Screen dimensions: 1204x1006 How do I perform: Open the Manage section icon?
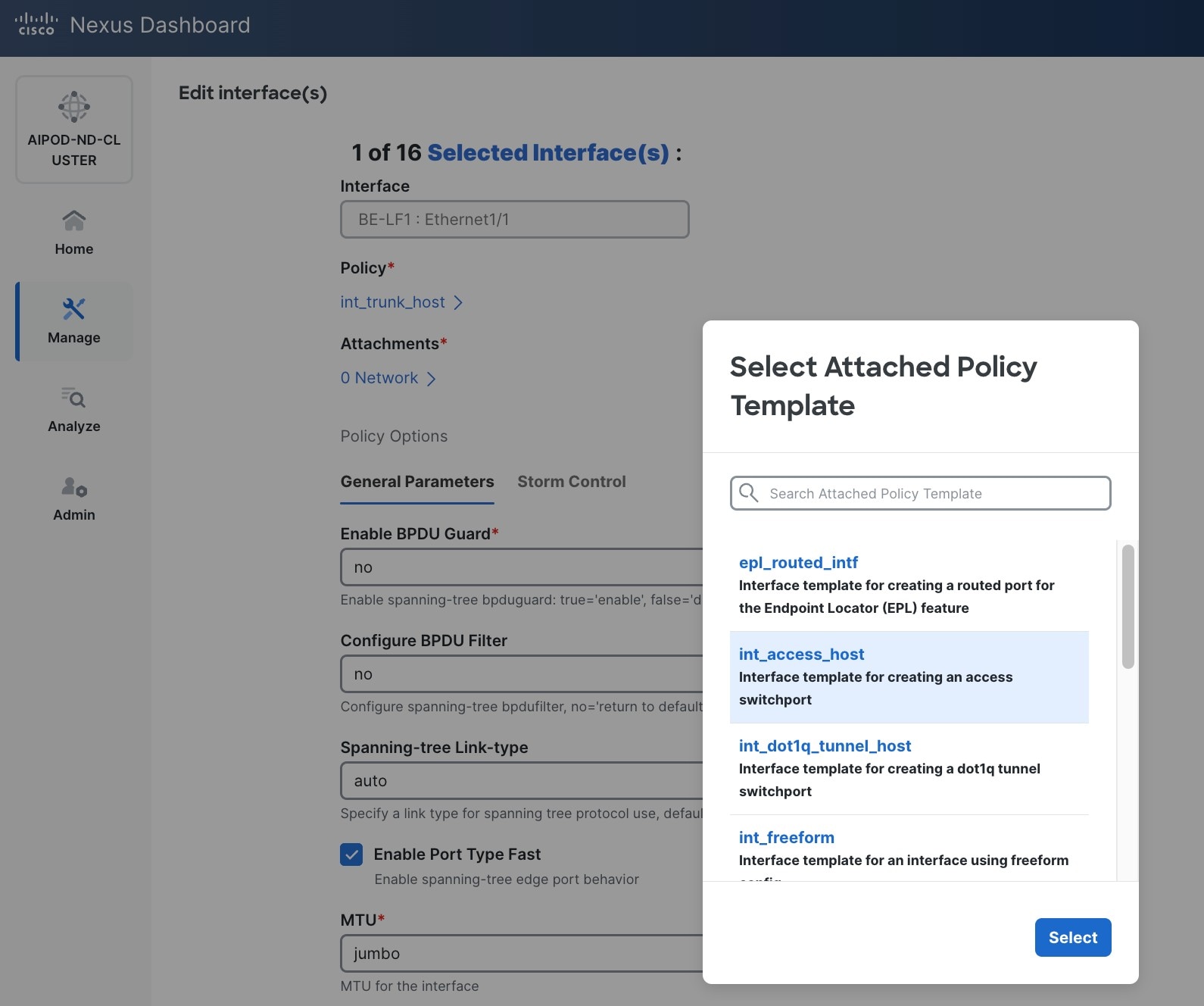(x=74, y=308)
